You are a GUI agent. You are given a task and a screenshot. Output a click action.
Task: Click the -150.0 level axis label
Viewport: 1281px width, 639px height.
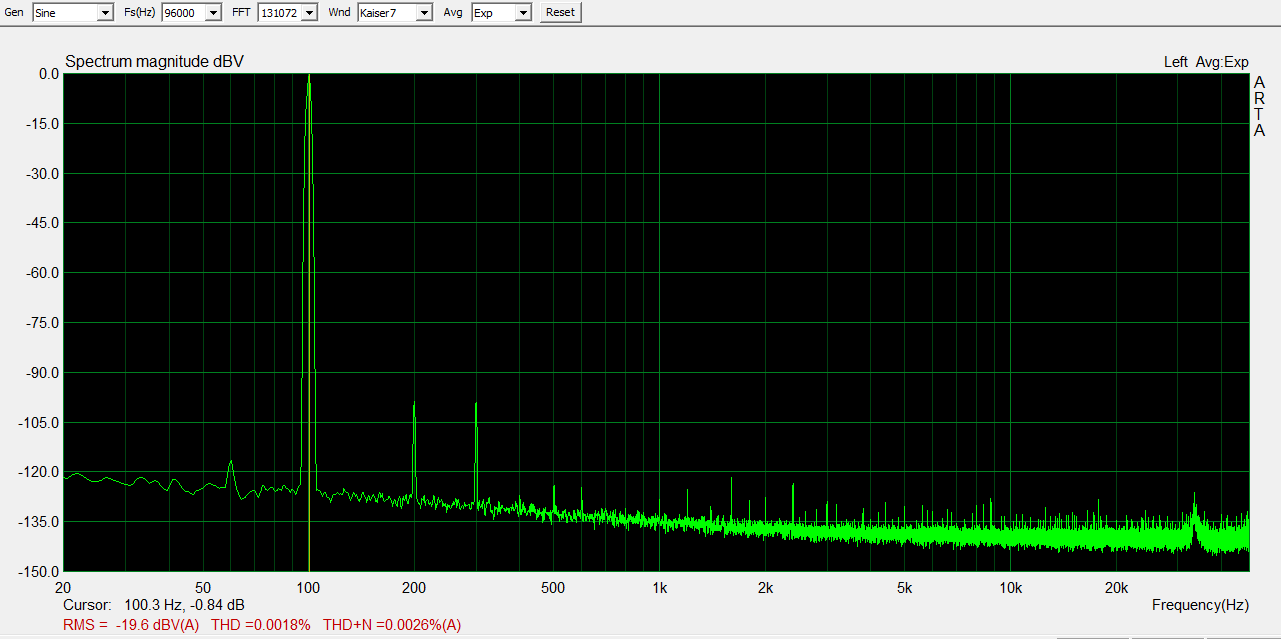(38, 572)
